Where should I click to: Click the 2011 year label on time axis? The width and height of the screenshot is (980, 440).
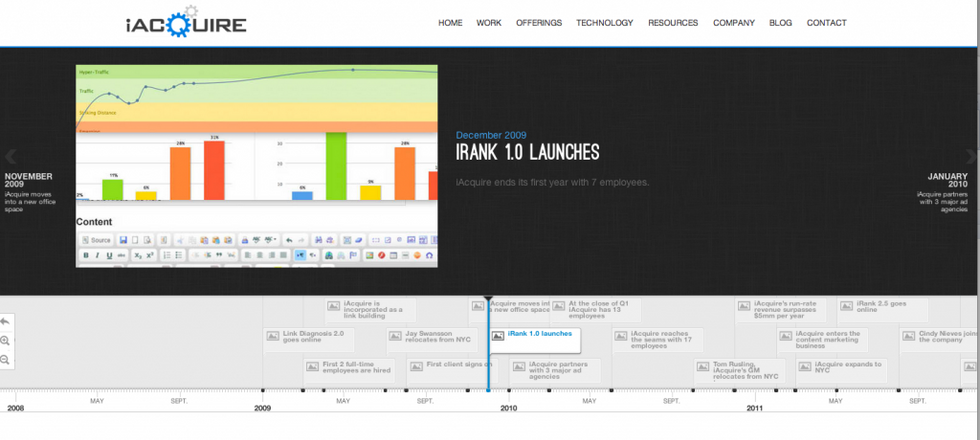click(x=755, y=408)
